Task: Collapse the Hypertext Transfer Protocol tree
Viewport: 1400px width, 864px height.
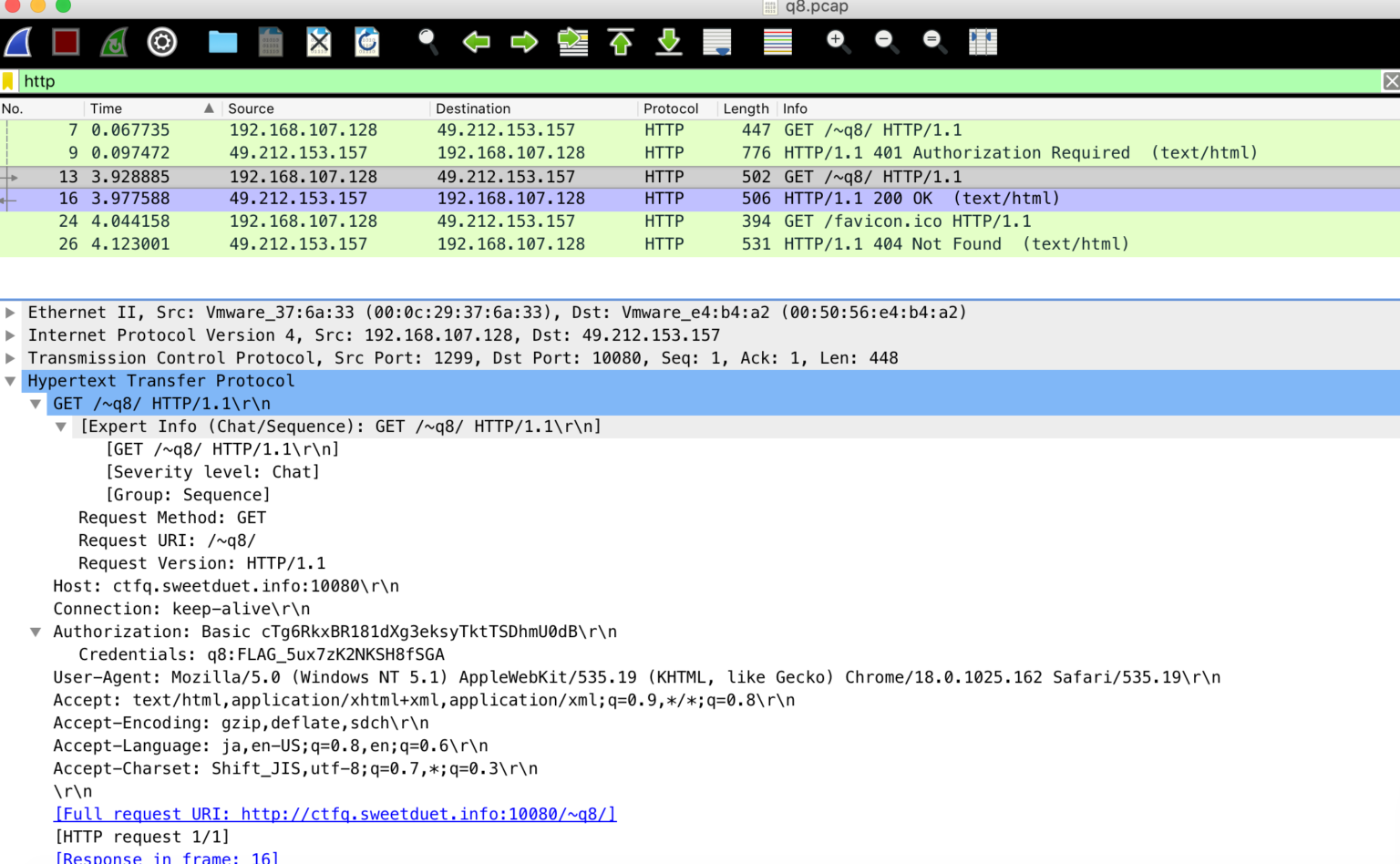Action: click(10, 380)
